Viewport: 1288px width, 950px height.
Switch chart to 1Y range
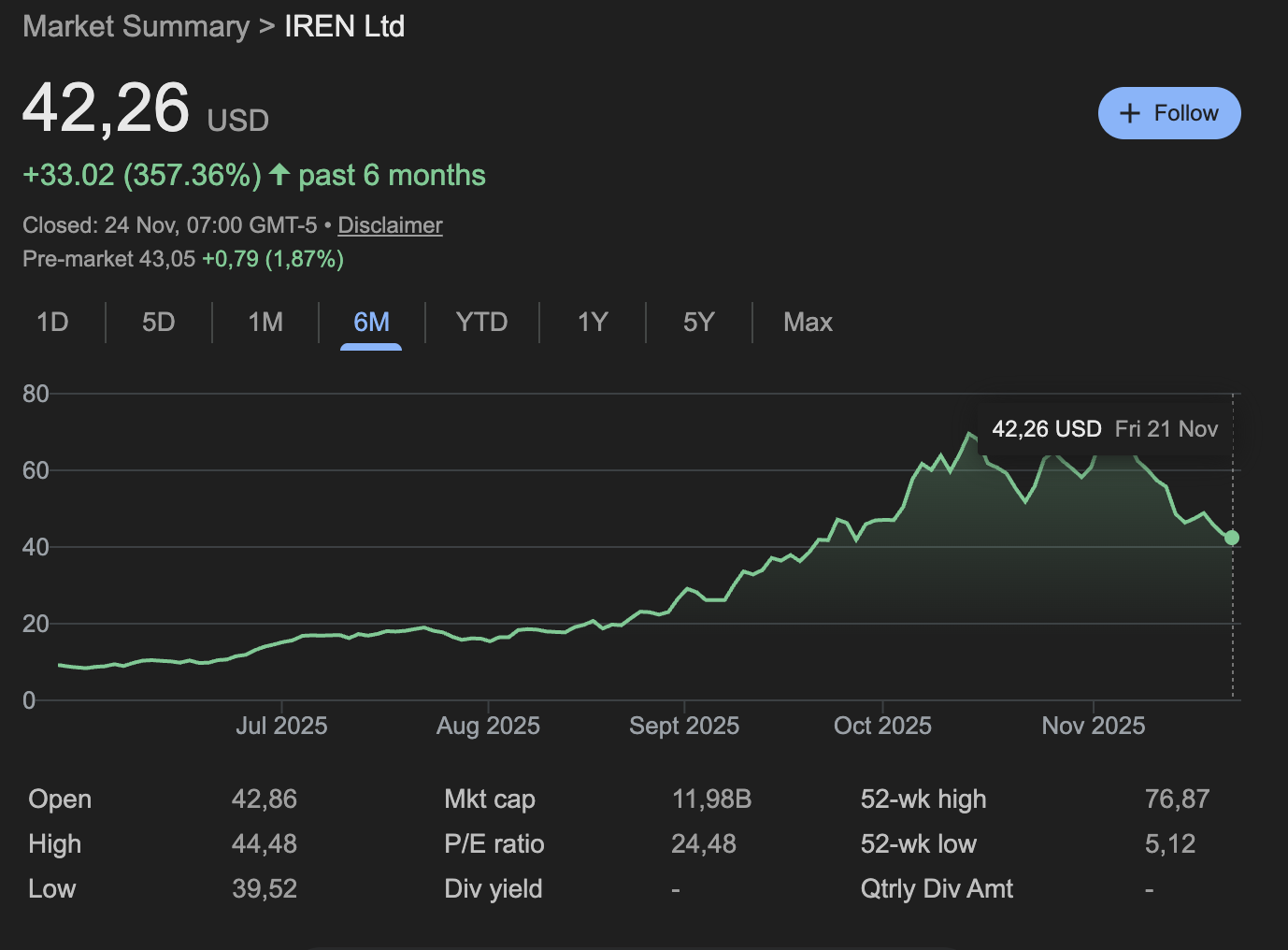(593, 323)
